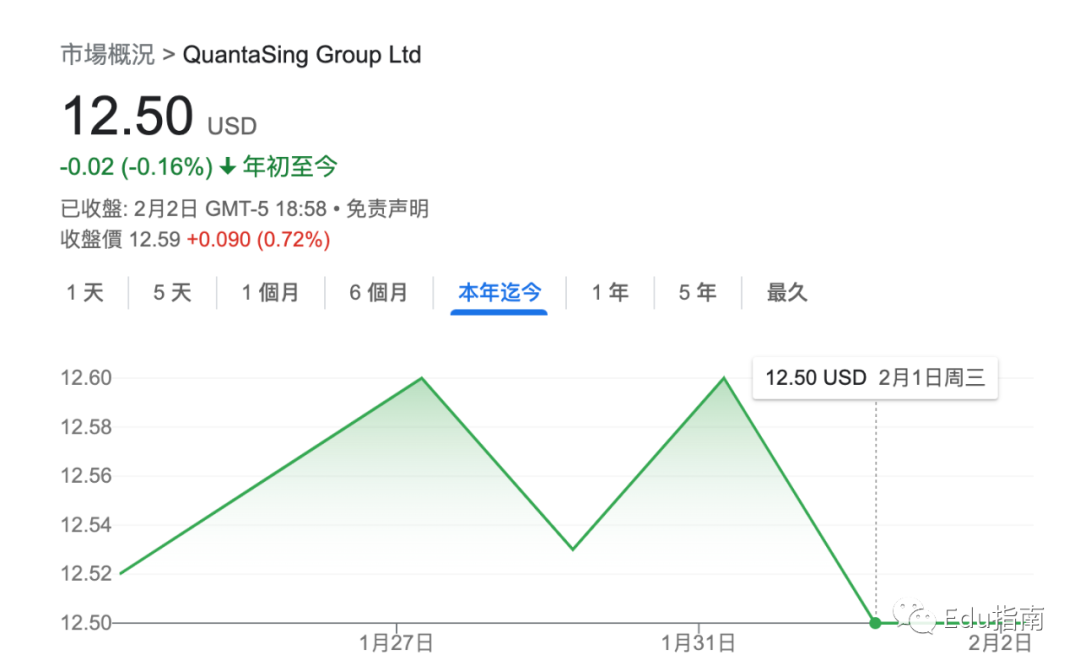Open the 5年 chart tab

[697, 293]
